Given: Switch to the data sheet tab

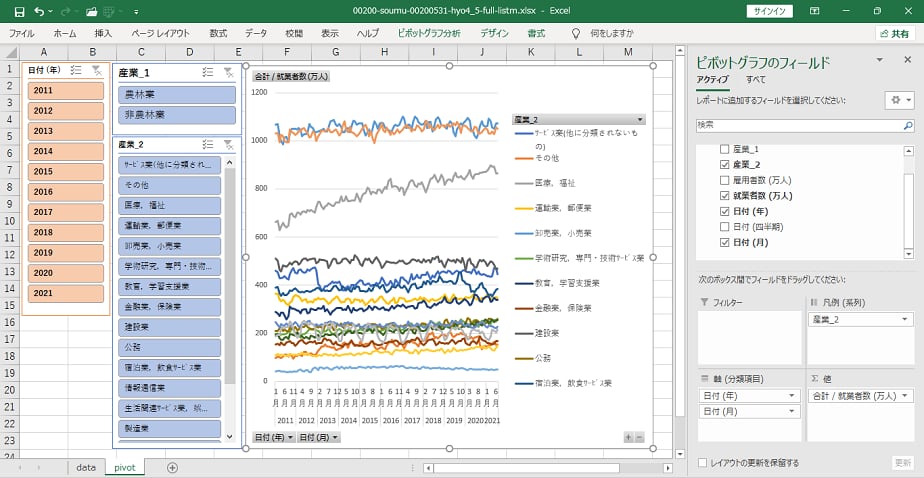Looking at the screenshot, I should (x=86, y=467).
